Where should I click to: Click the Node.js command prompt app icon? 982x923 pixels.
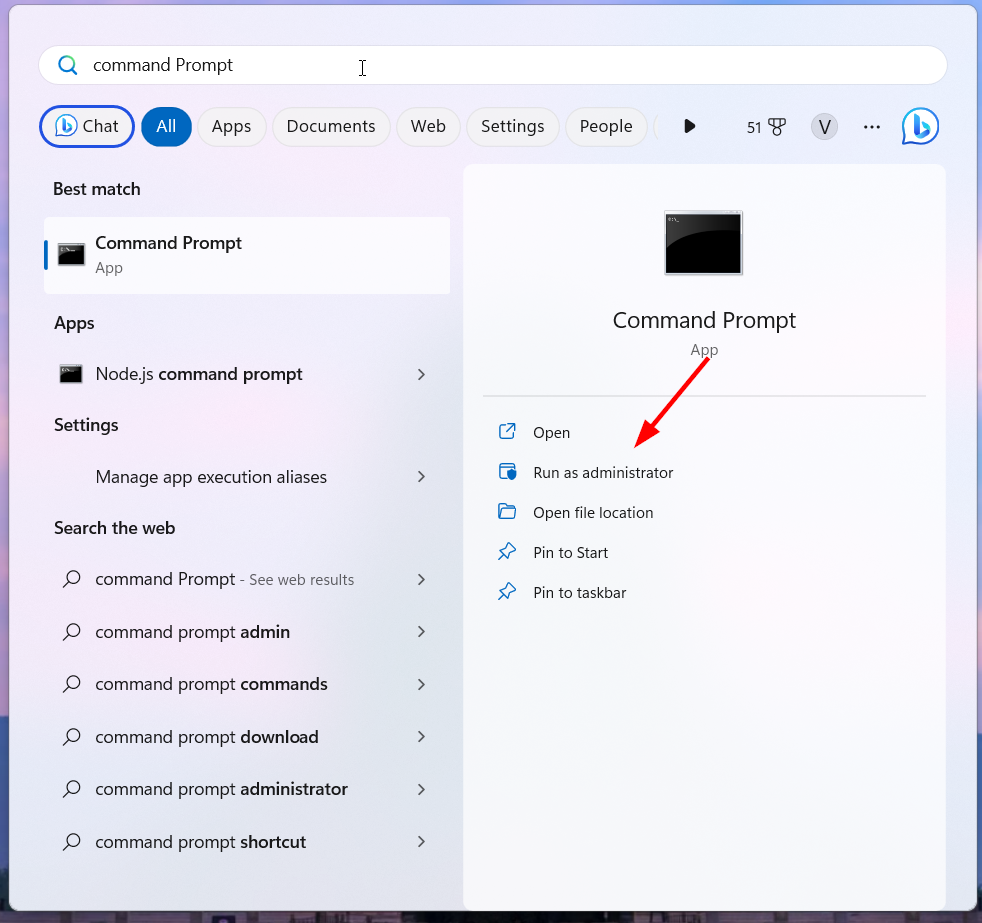coord(71,374)
